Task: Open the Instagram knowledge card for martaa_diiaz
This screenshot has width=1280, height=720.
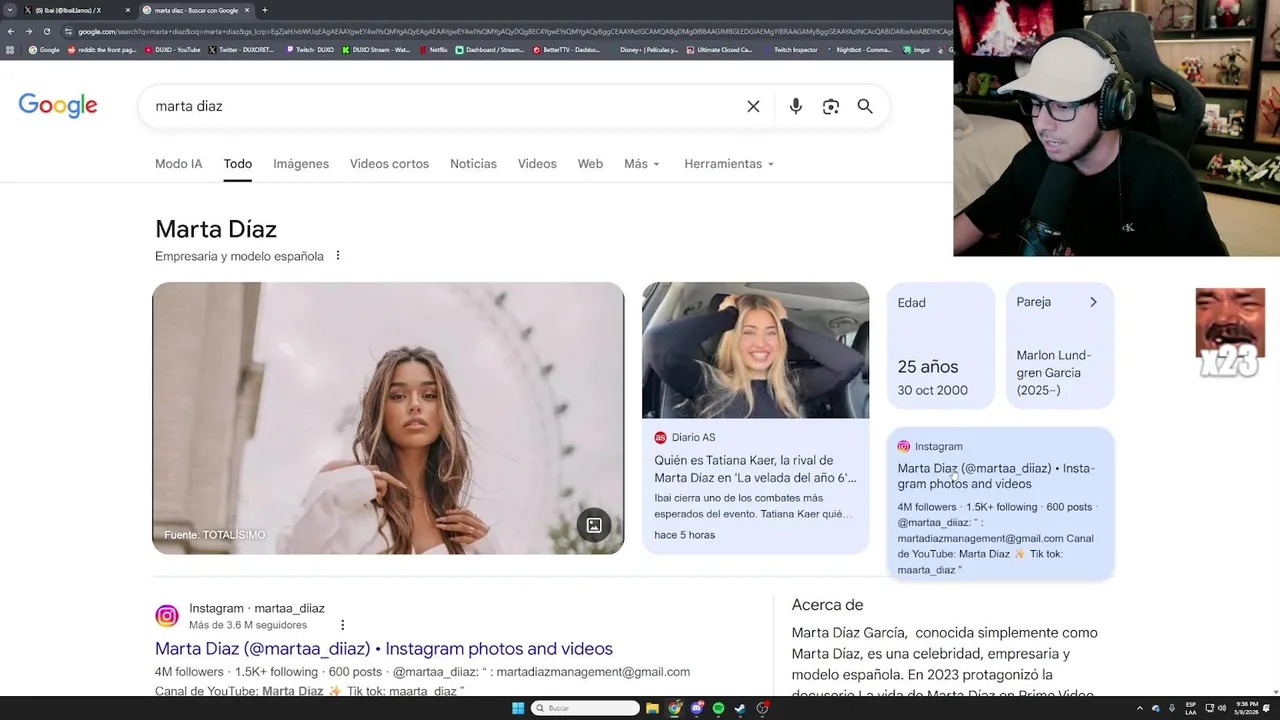Action: [1000, 504]
